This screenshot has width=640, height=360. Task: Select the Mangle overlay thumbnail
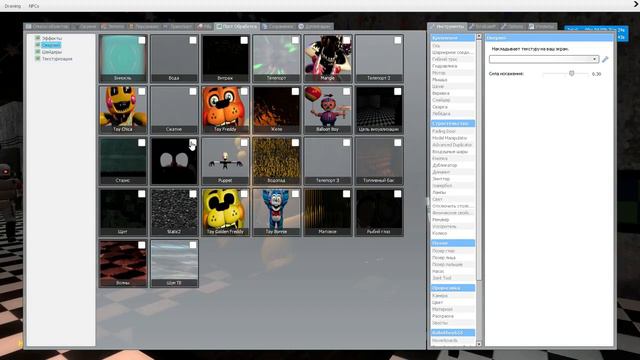pyautogui.click(x=327, y=58)
